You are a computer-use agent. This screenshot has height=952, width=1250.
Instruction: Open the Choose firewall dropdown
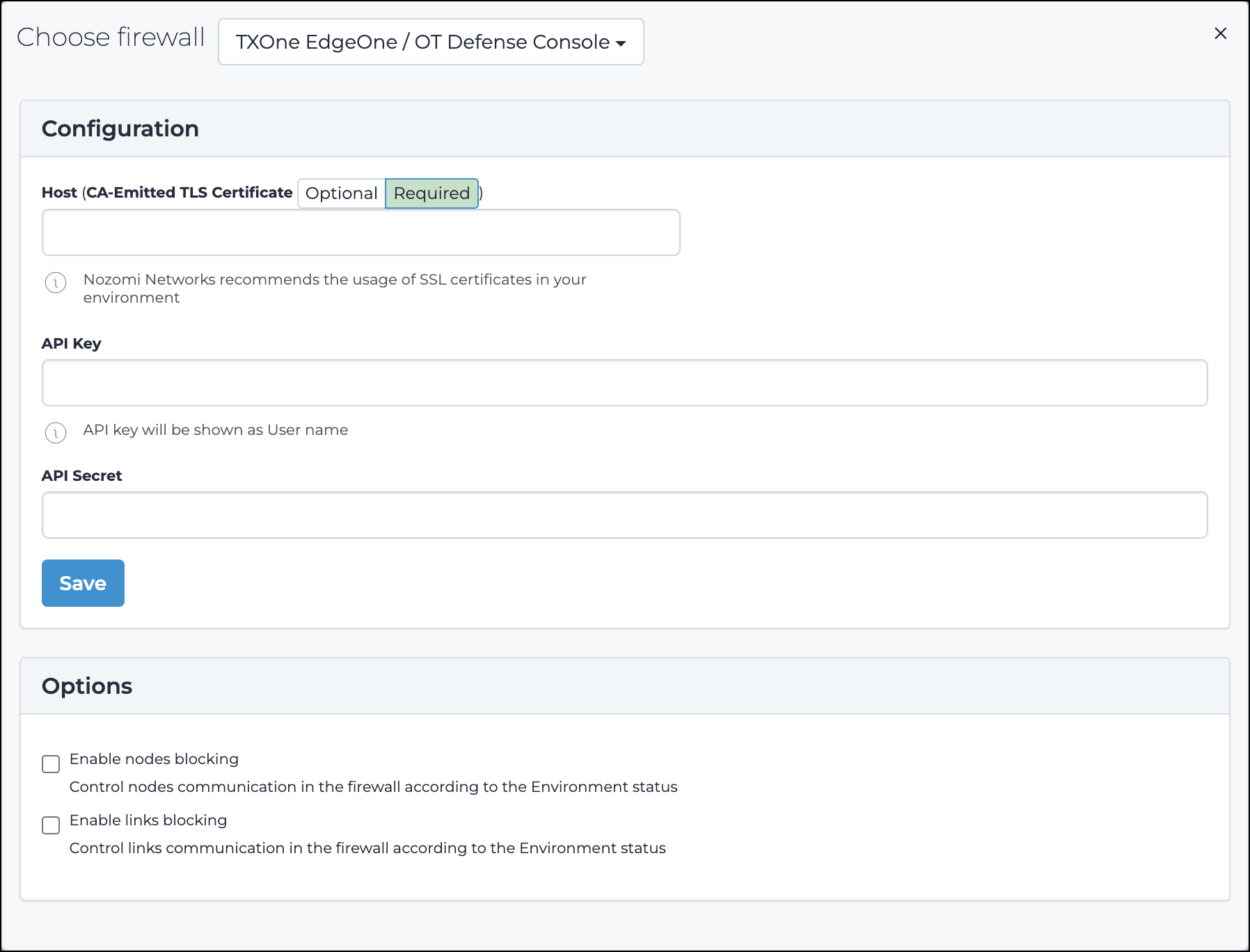tap(431, 42)
